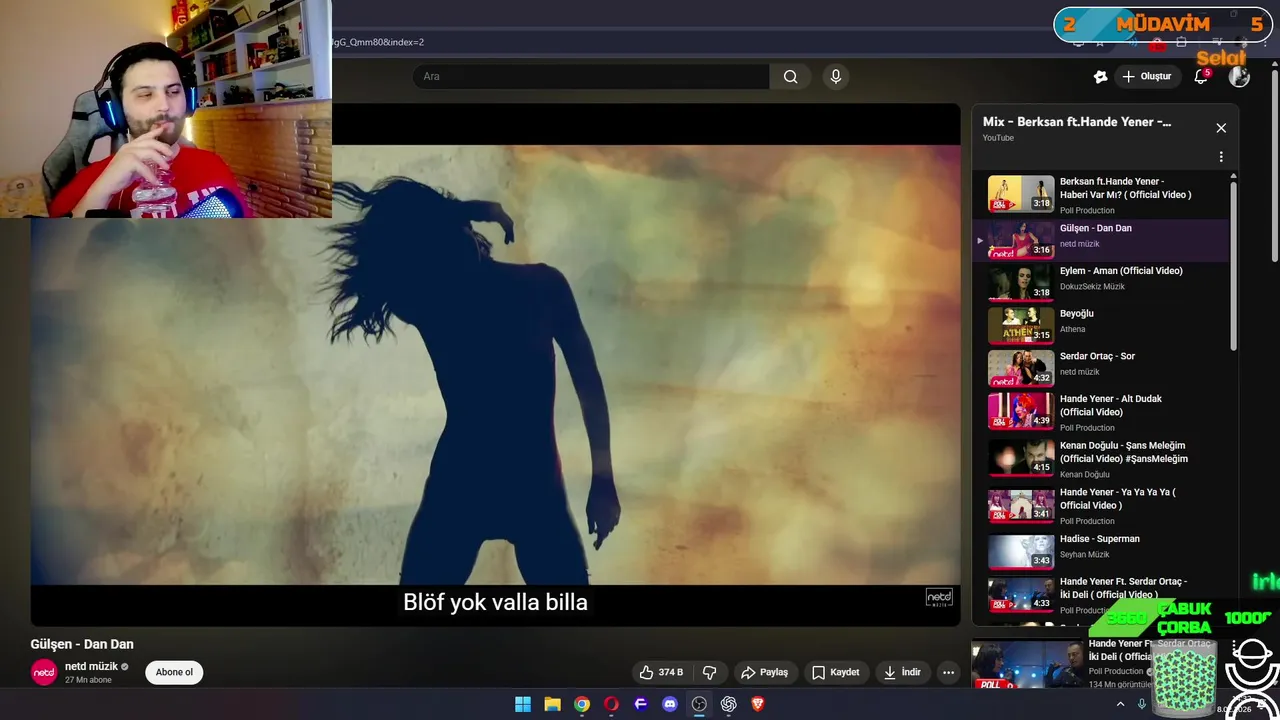Image resolution: width=1280 pixels, height=720 pixels.
Task: Click the browser address bar URL
Action: click(x=378, y=42)
